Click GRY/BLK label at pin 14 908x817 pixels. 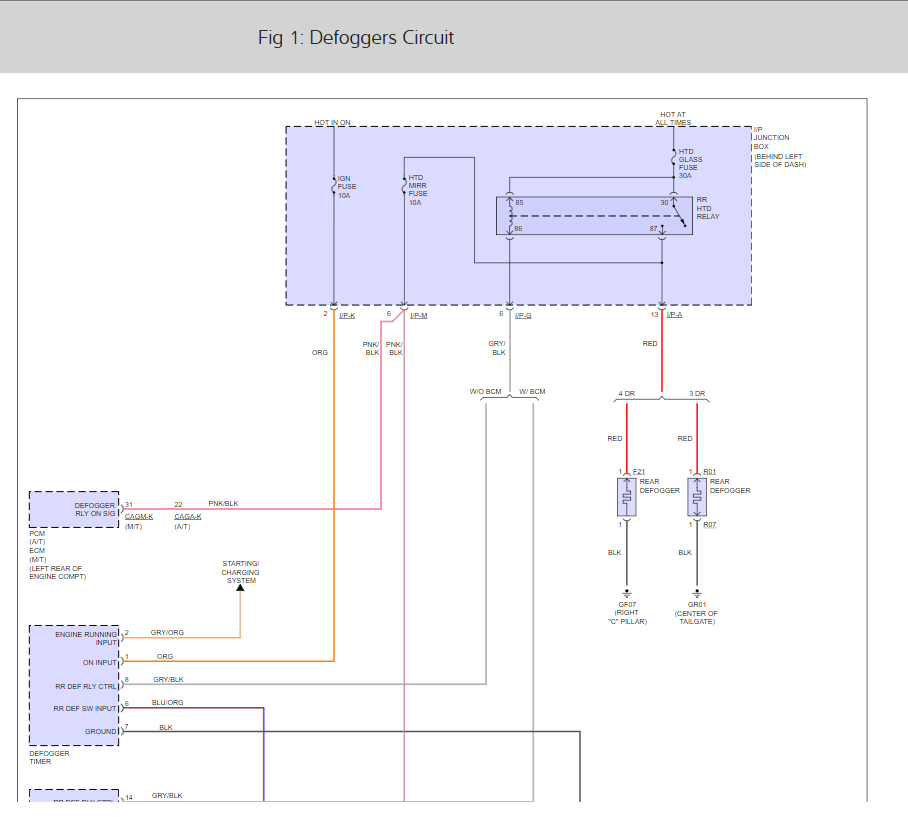[x=167, y=796]
